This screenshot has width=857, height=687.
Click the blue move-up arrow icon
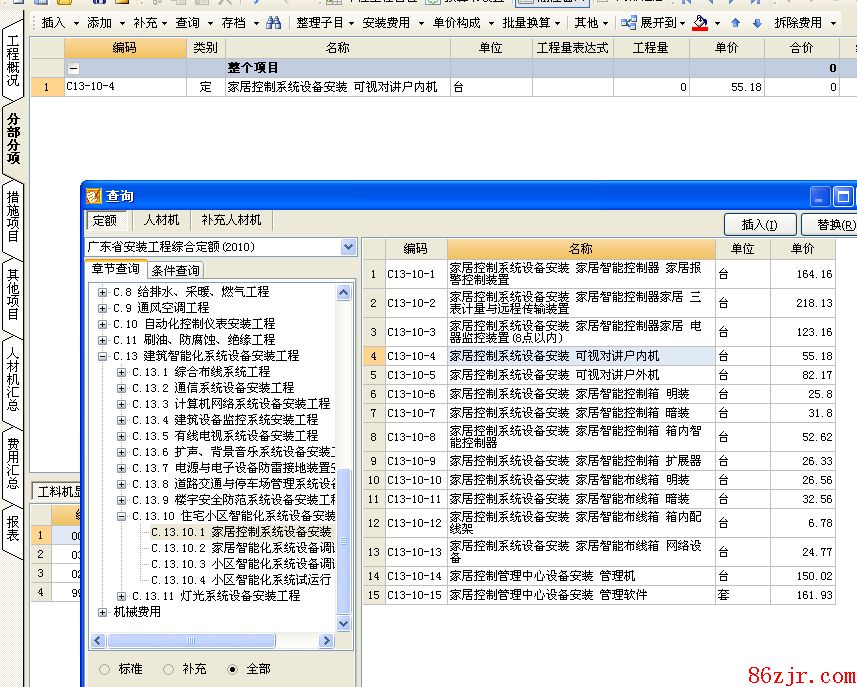pos(736,23)
